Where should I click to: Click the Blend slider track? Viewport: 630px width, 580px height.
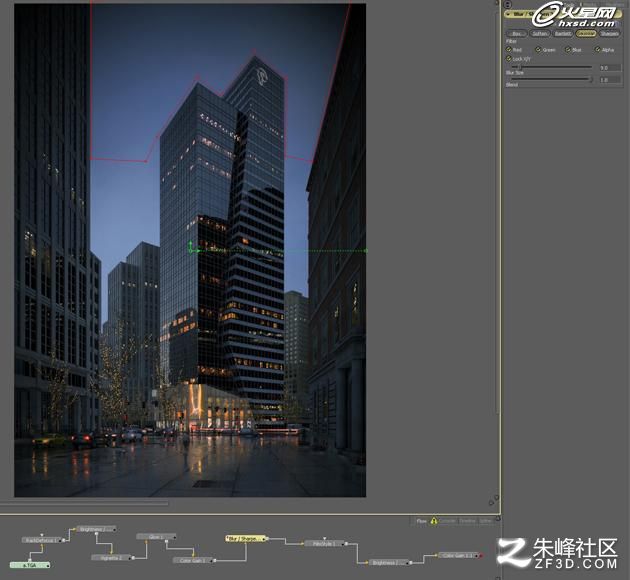pos(551,80)
